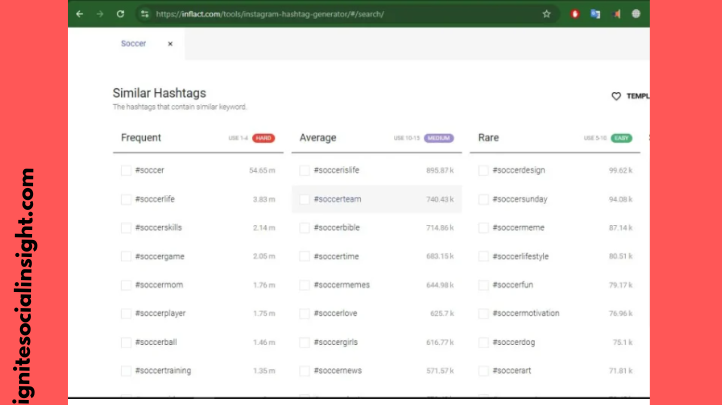Screen dimensions: 722x405
Task: Click the heart templates icon
Action: [616, 96]
